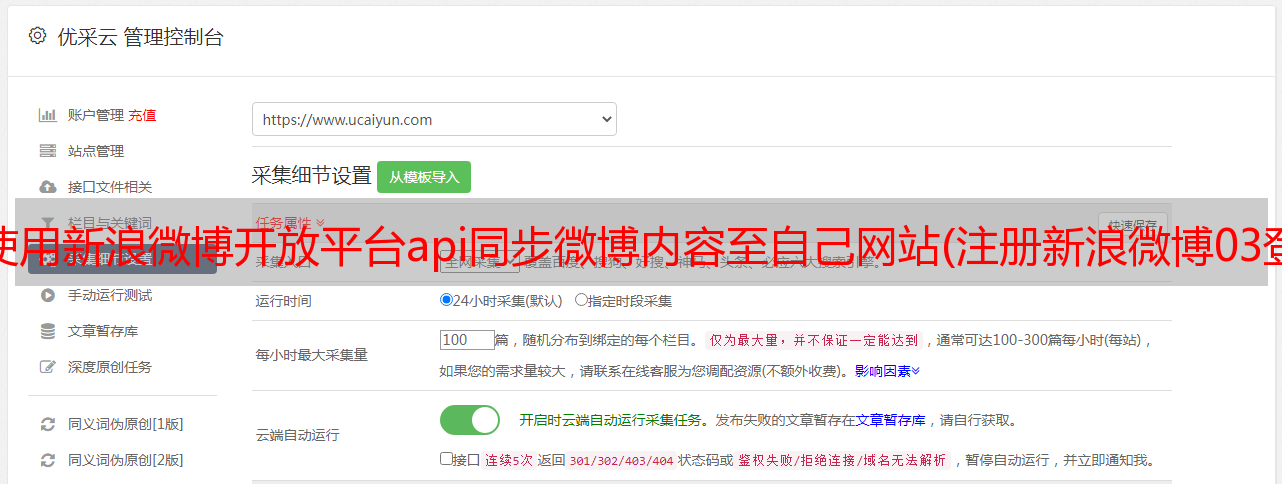The height and width of the screenshot is (484, 1282).
Task: Click the database icon for 文章暂存库
Action: point(47,331)
